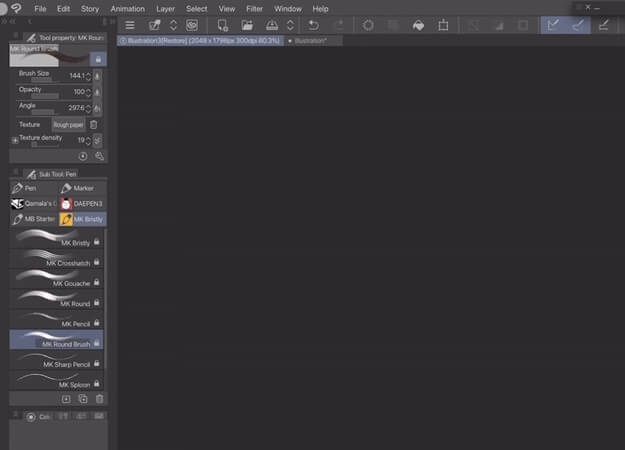Click the paint bucket Fill icon

coord(418,25)
